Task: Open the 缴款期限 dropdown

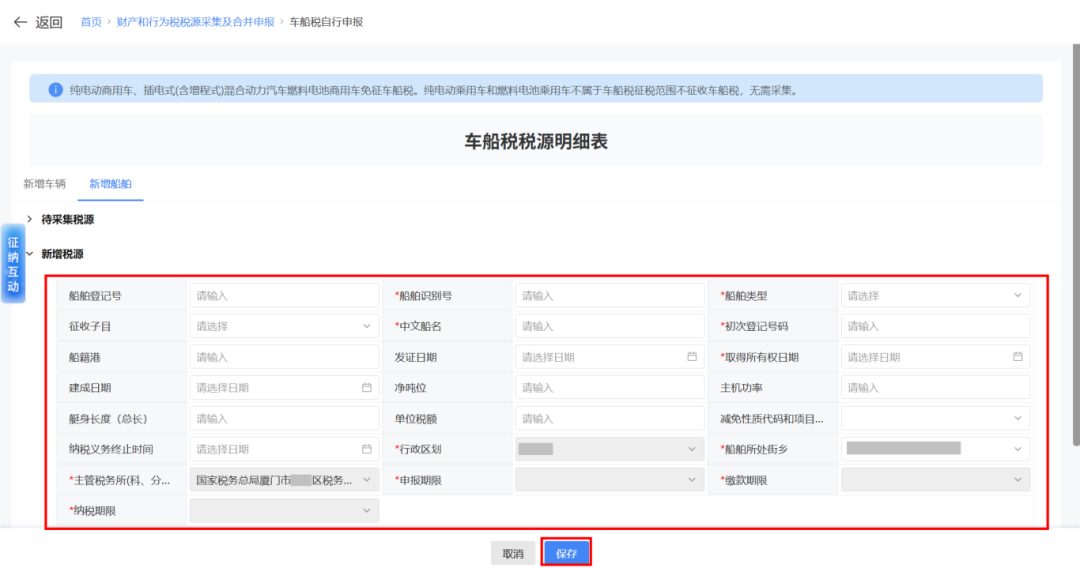Action: pos(935,480)
